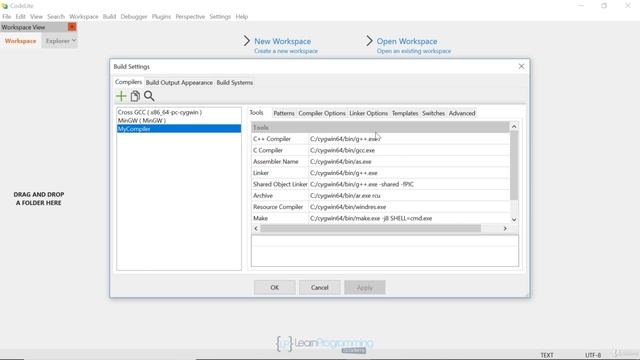Click the Linker path value
This screenshot has width=640, height=360.
409,173
